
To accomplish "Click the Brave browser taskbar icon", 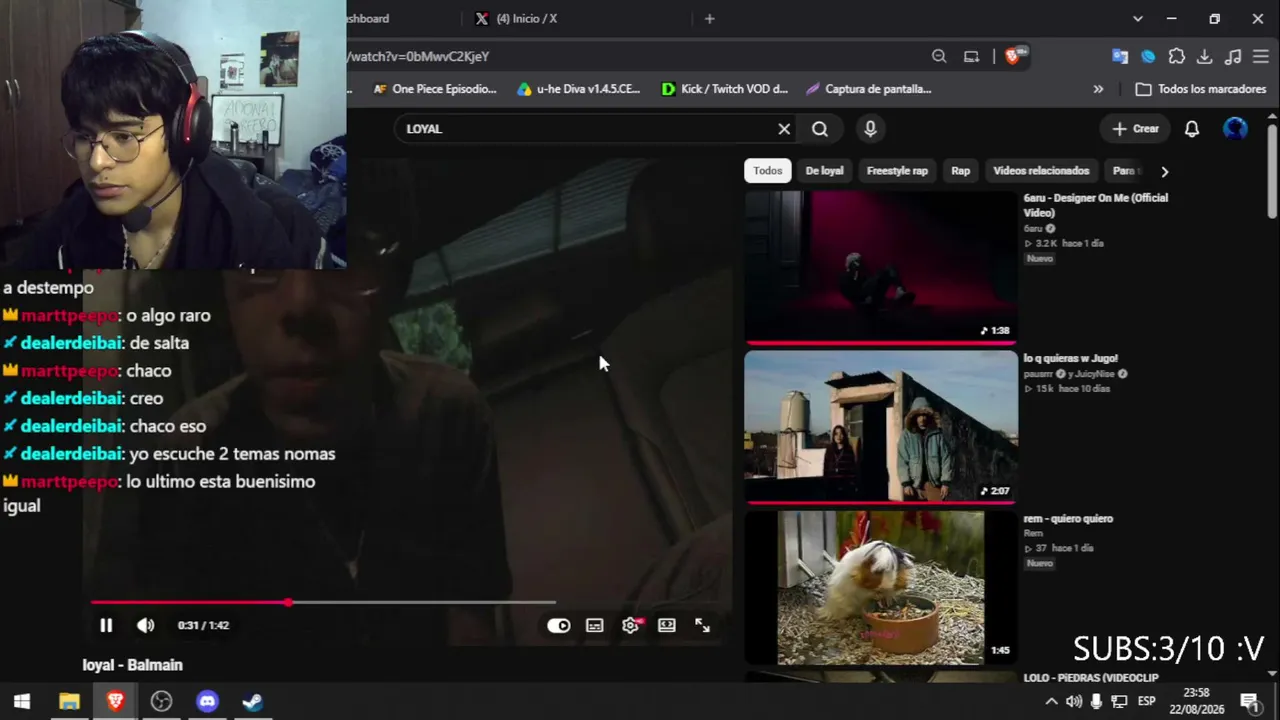I will (x=115, y=701).
